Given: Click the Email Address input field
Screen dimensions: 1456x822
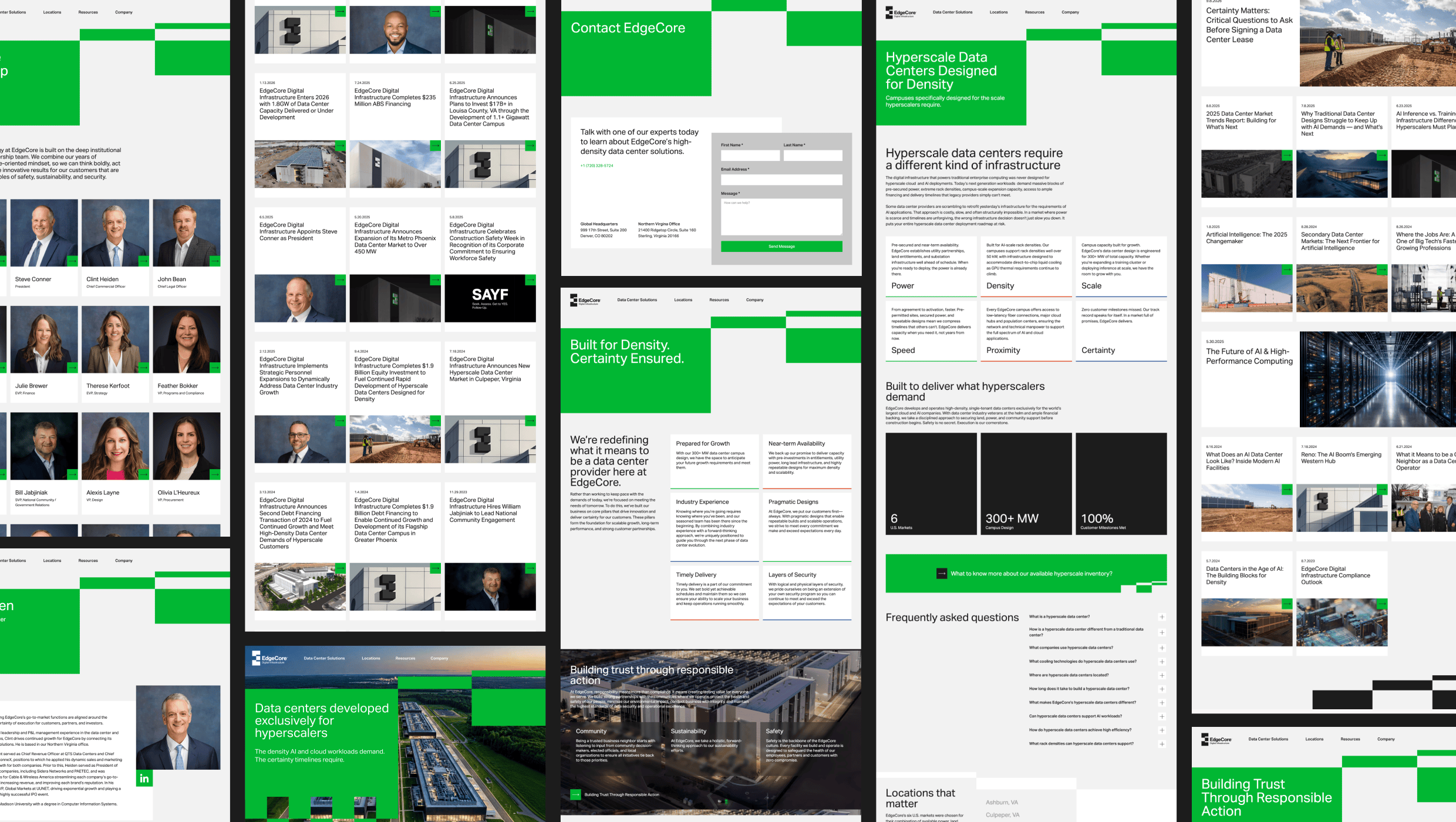Looking at the screenshot, I should pyautogui.click(x=781, y=180).
